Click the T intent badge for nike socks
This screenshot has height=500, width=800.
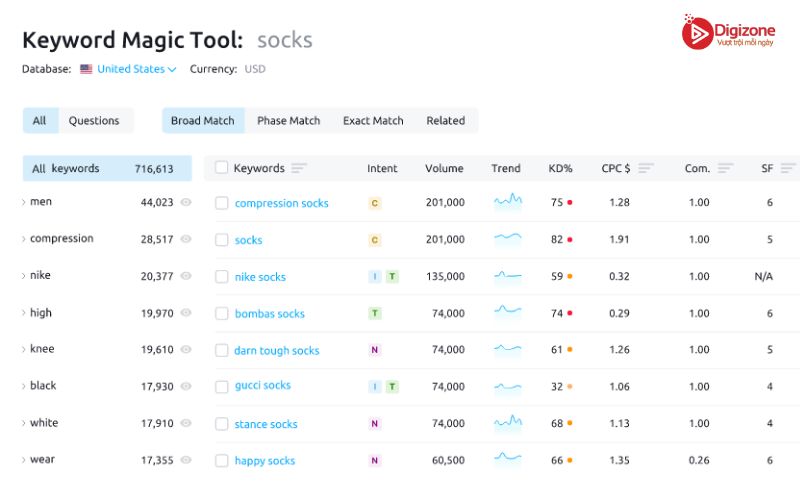coord(392,277)
